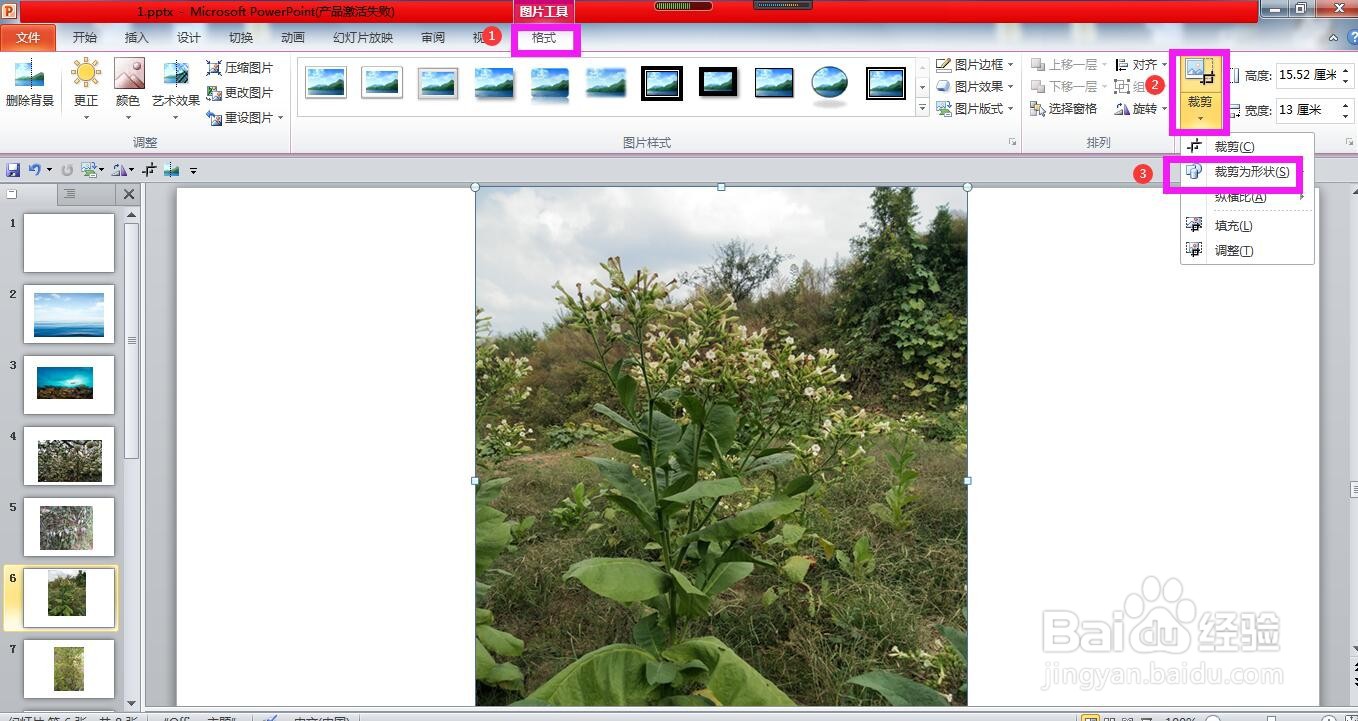
Task: Choose 裁剪为形状(S) menu item
Action: (x=1246, y=172)
